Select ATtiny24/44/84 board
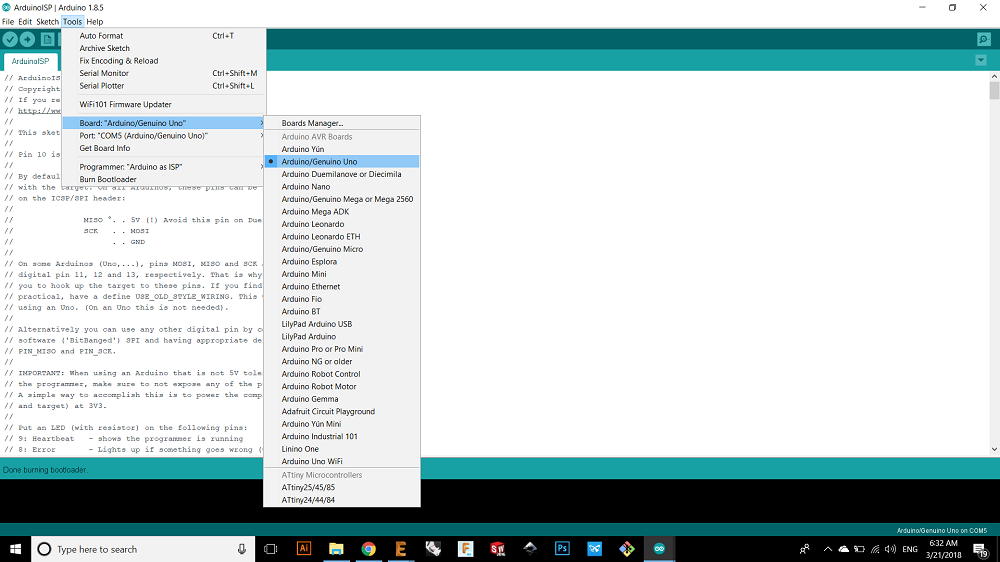 click(x=342, y=500)
